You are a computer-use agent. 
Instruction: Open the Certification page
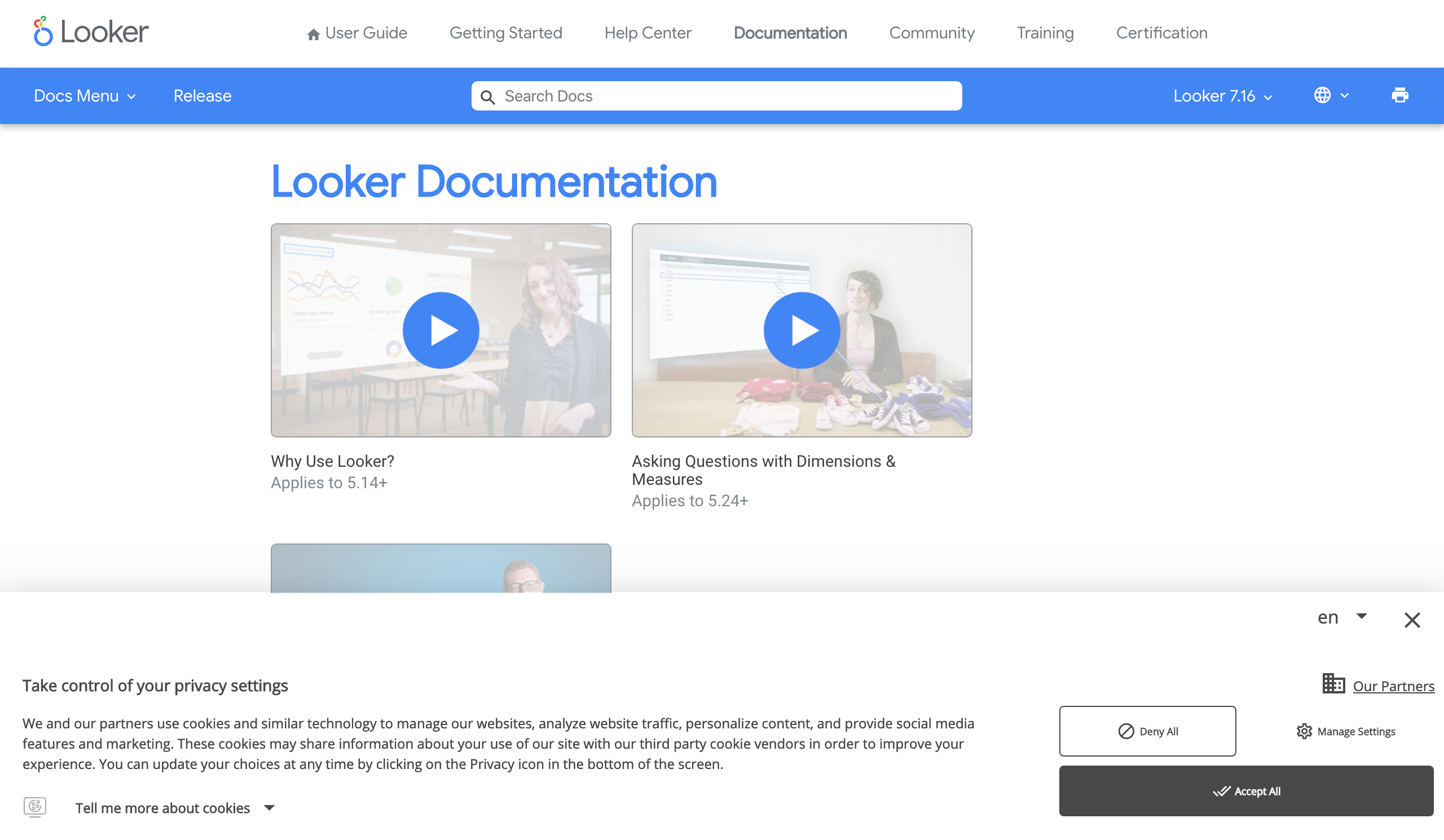pyautogui.click(x=1161, y=33)
